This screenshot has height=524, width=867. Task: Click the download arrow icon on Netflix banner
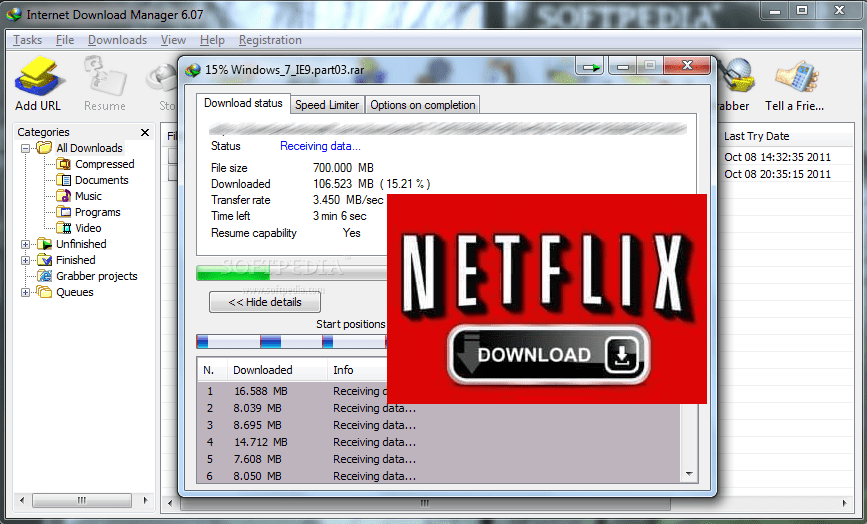(x=622, y=355)
